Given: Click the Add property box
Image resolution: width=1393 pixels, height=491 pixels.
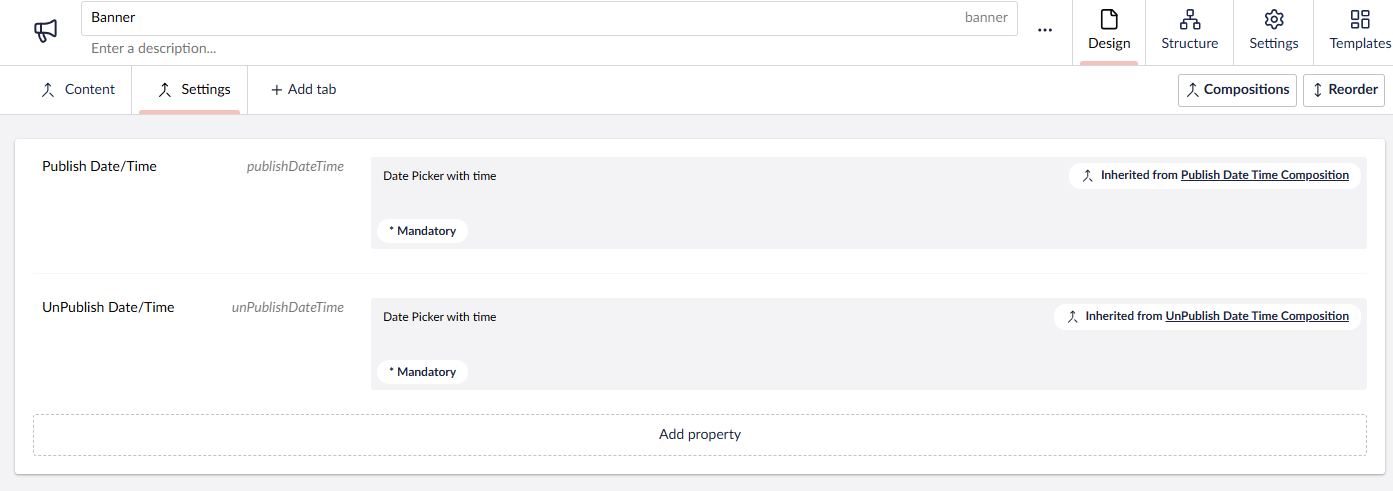Looking at the screenshot, I should (699, 435).
